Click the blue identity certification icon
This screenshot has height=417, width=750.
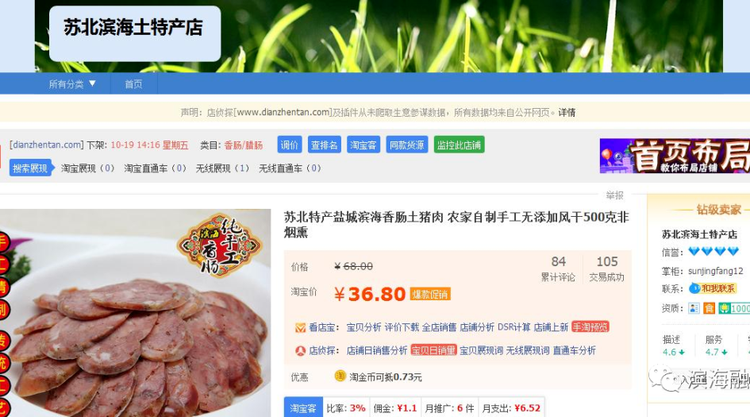[694, 308]
